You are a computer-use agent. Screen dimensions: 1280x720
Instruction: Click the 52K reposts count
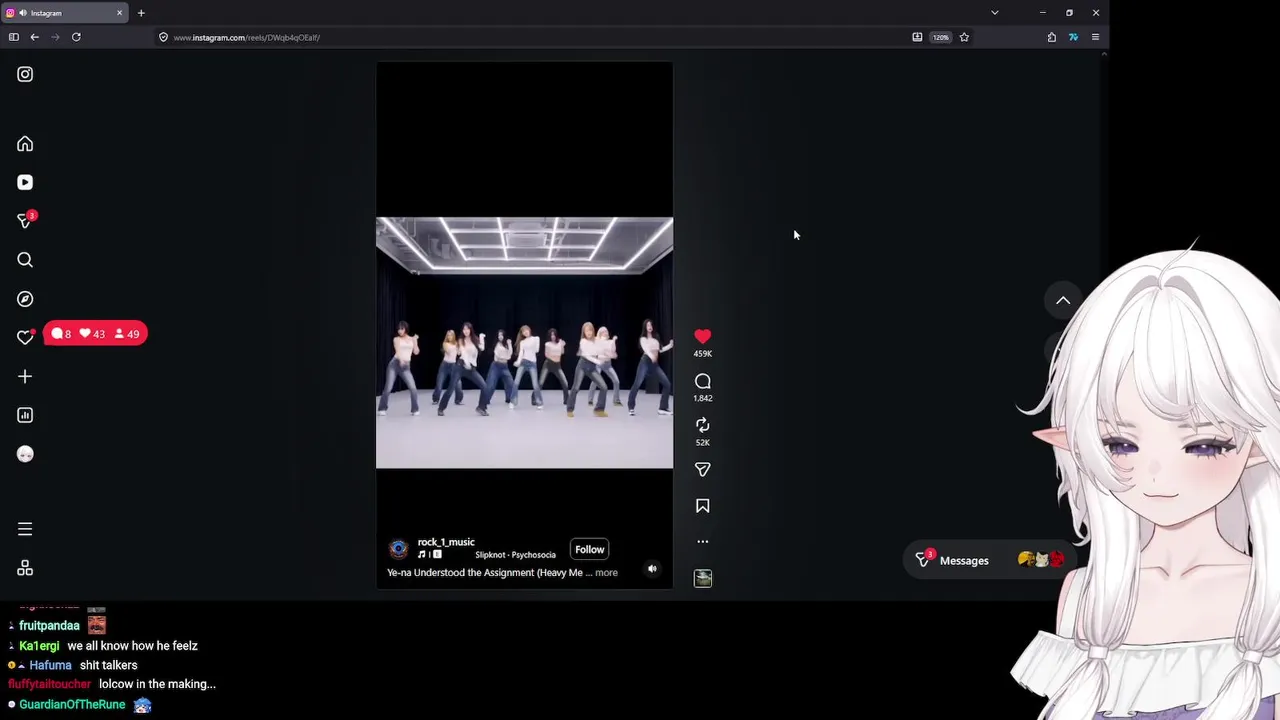tap(703, 442)
